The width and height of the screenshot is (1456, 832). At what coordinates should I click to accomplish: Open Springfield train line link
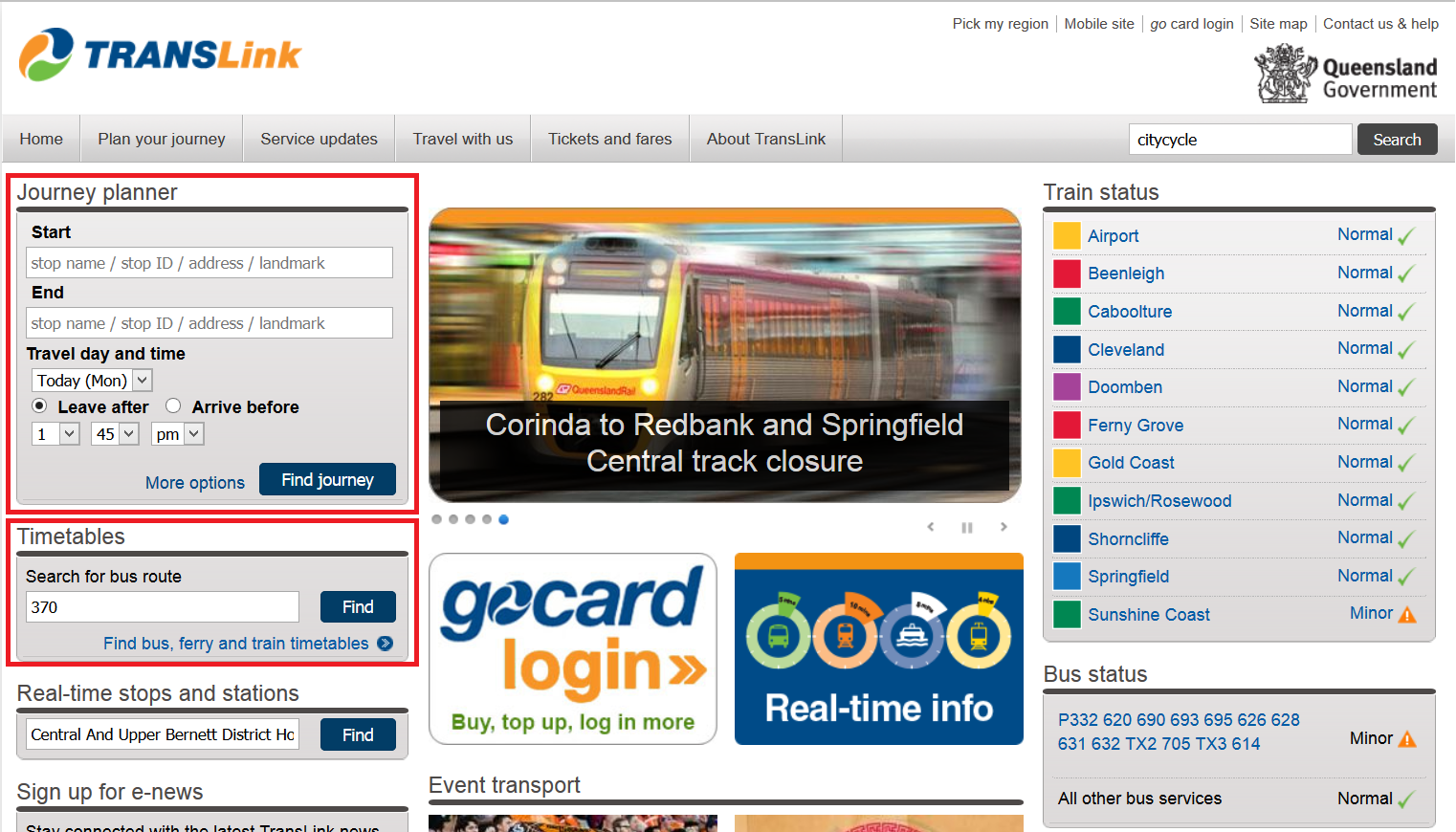pyautogui.click(x=1128, y=577)
